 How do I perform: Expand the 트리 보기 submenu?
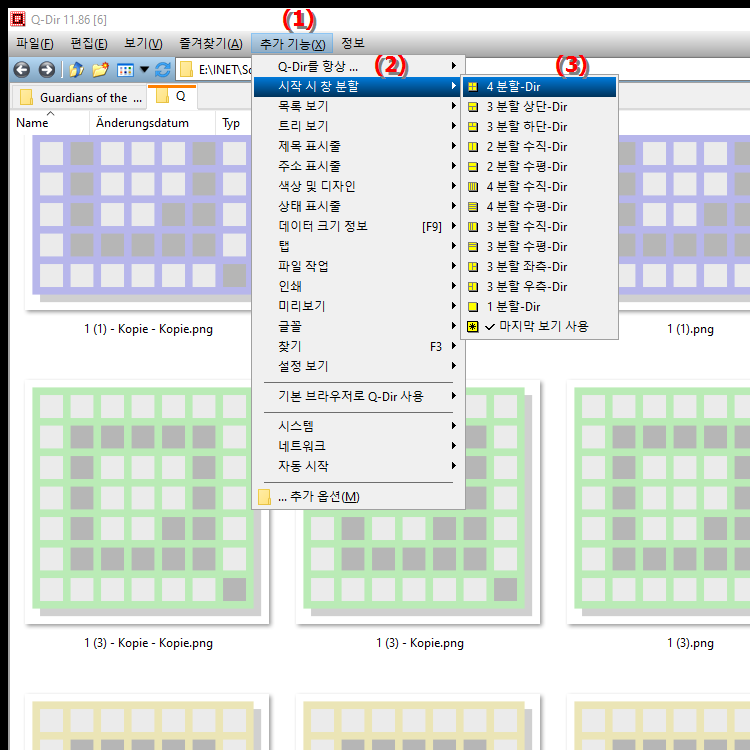[x=358, y=126]
